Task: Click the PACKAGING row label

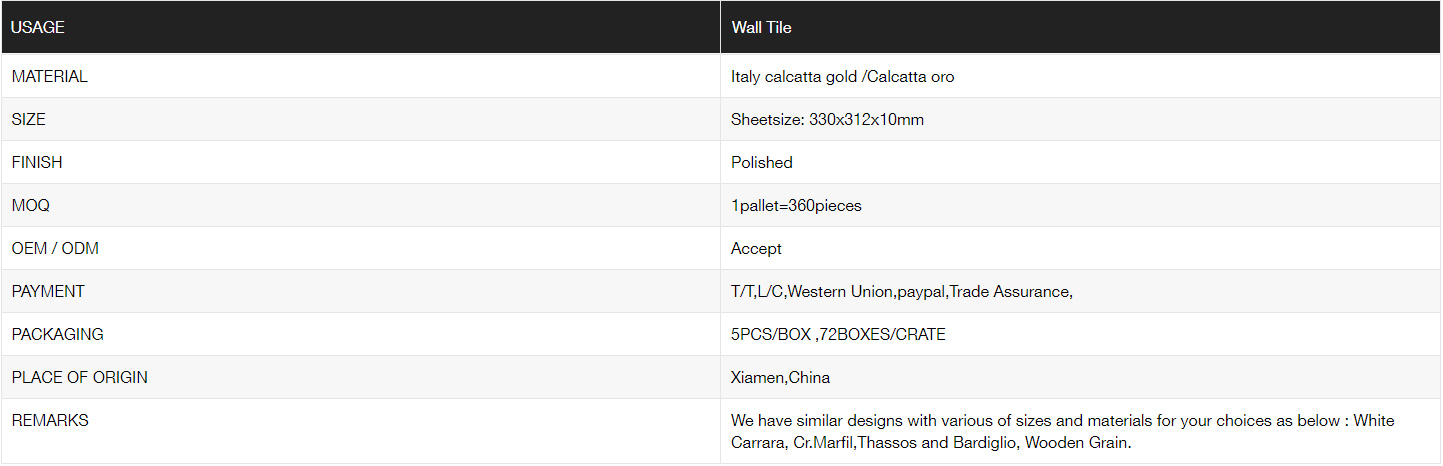Action: [58, 334]
